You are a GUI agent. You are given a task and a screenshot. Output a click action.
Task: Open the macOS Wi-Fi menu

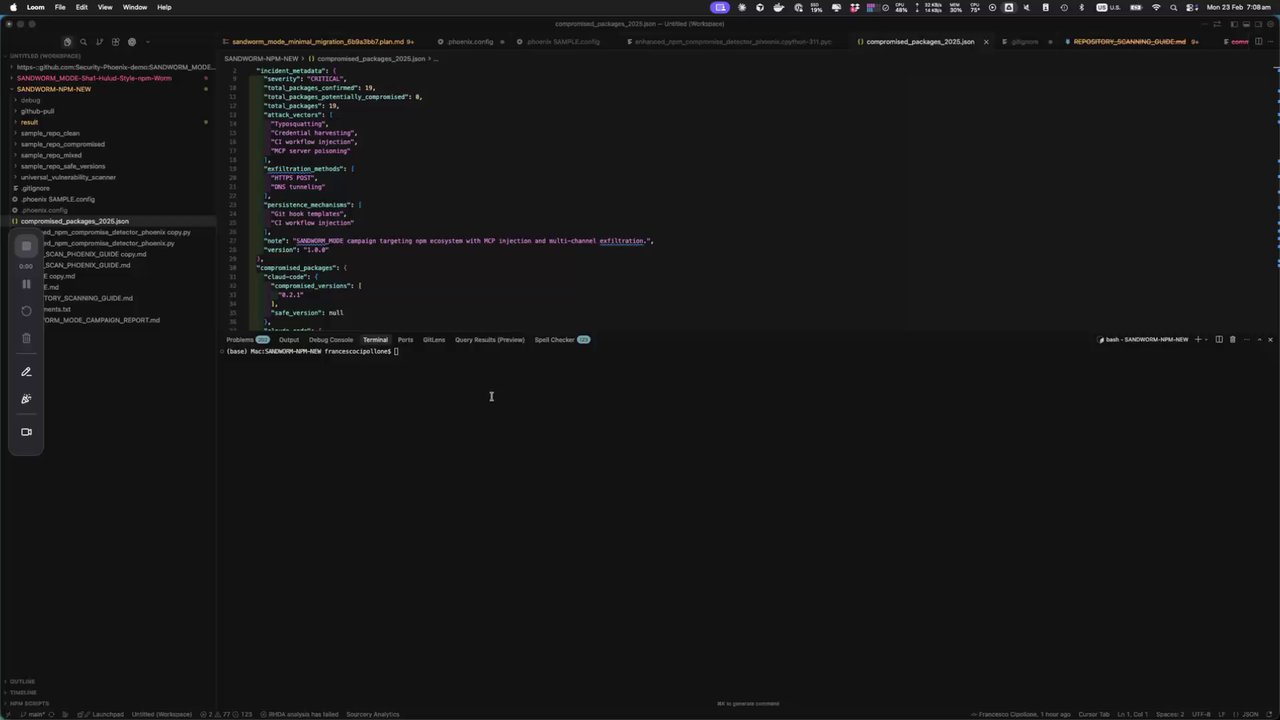tap(1156, 7)
